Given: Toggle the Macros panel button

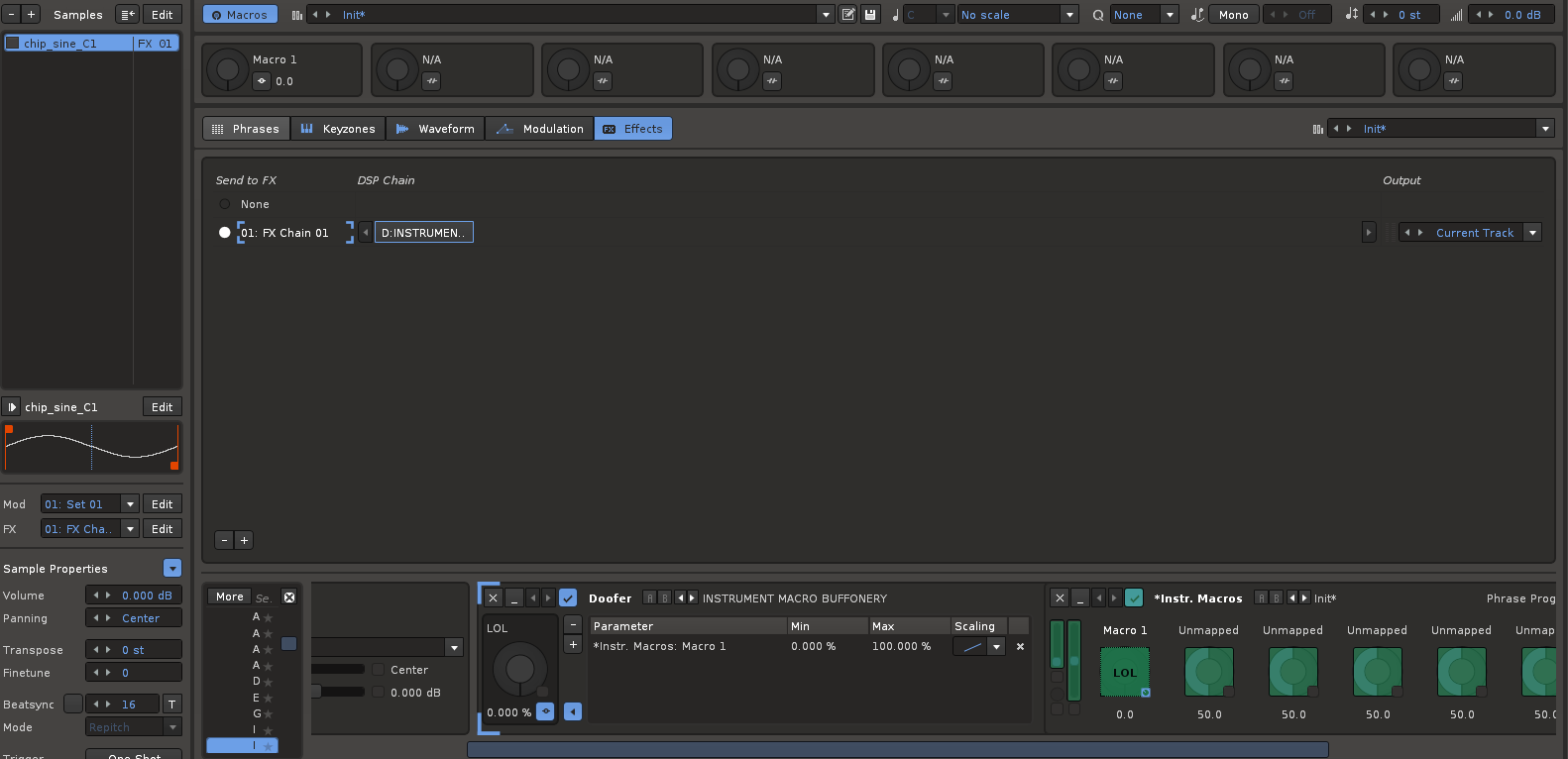Looking at the screenshot, I should (x=240, y=15).
